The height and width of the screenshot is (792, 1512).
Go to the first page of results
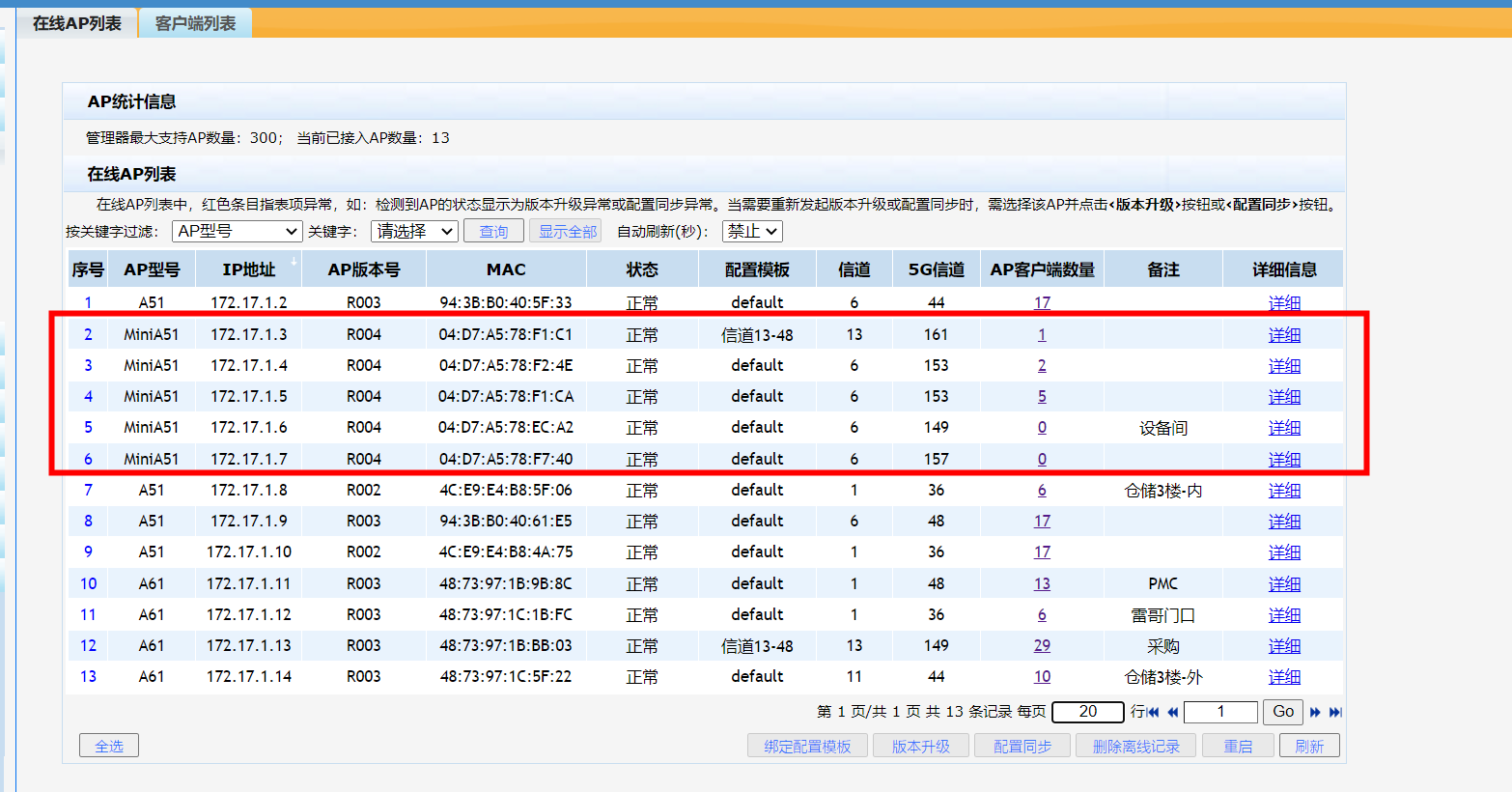coord(1153,713)
